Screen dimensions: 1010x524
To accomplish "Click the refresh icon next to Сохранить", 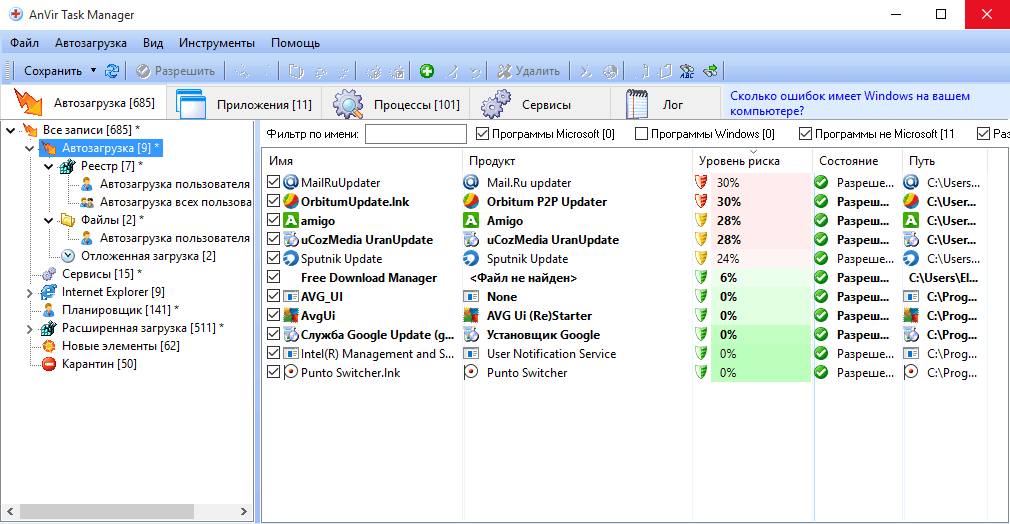I will pos(112,71).
